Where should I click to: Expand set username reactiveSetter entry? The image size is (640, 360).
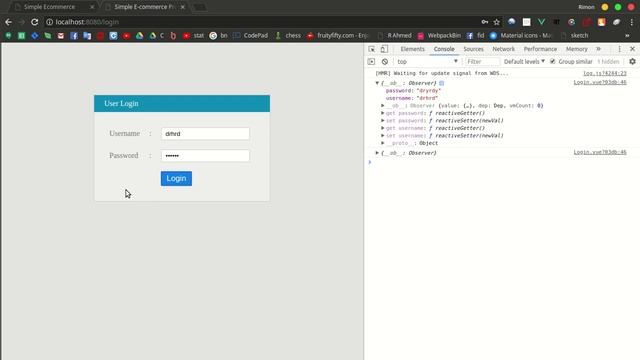[x=383, y=136]
